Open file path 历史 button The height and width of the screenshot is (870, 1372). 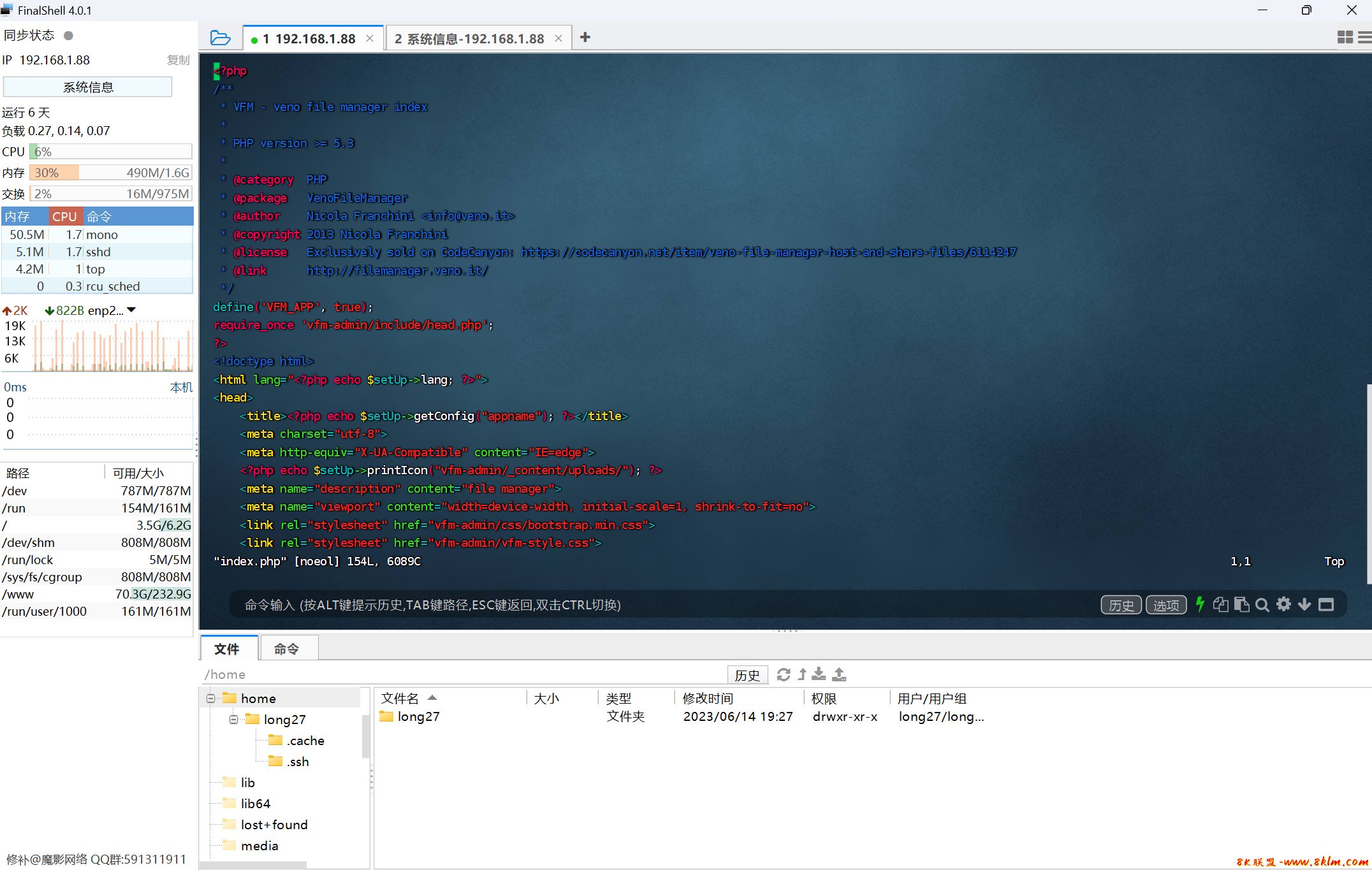click(x=747, y=674)
